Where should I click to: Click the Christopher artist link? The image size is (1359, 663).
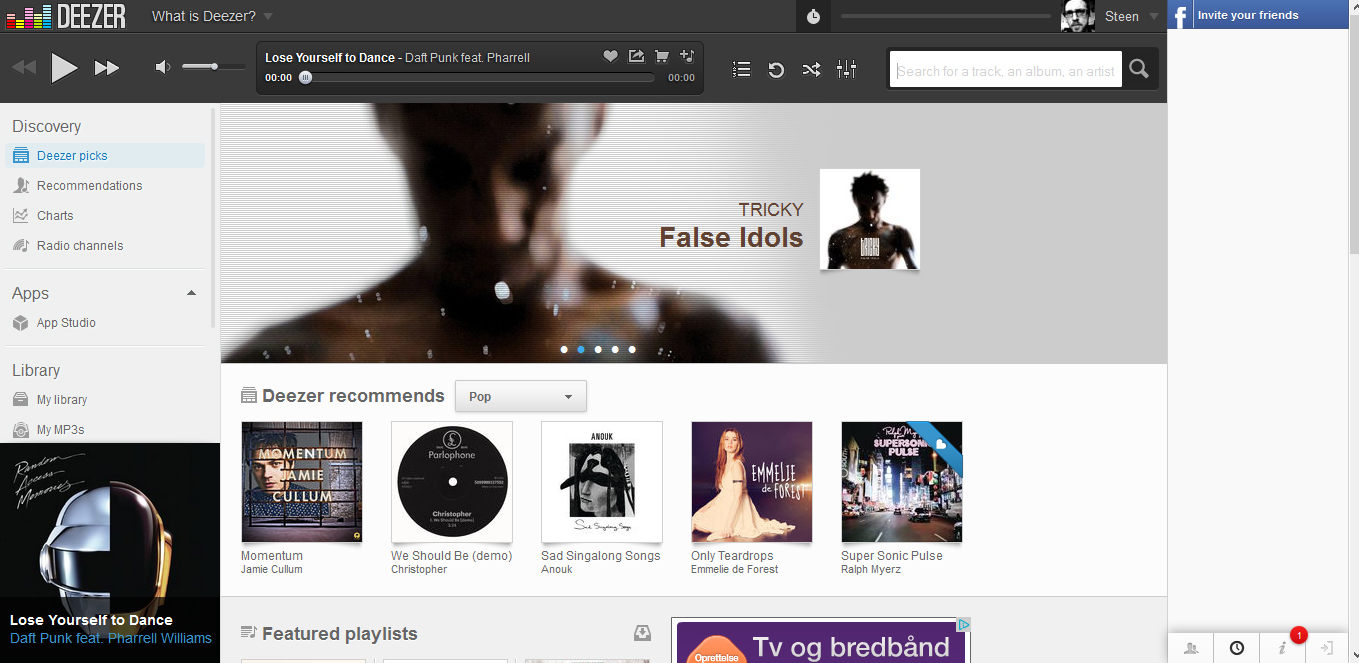click(x=419, y=569)
